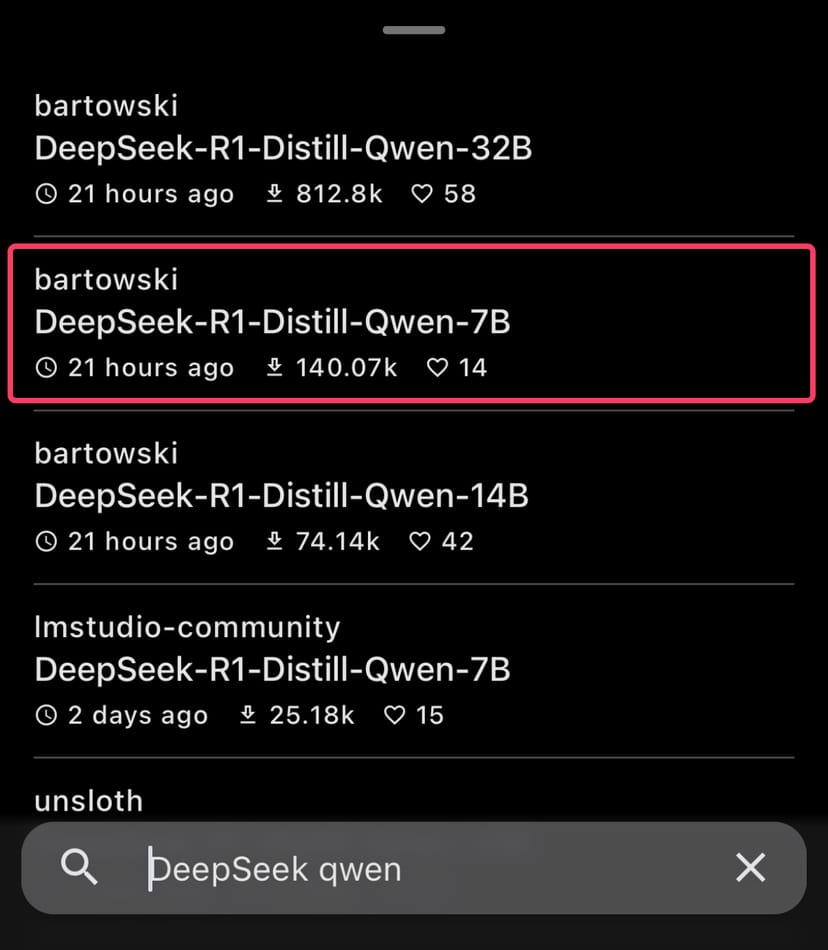
Task: Tap the search magnifier icon
Action: tap(79, 867)
